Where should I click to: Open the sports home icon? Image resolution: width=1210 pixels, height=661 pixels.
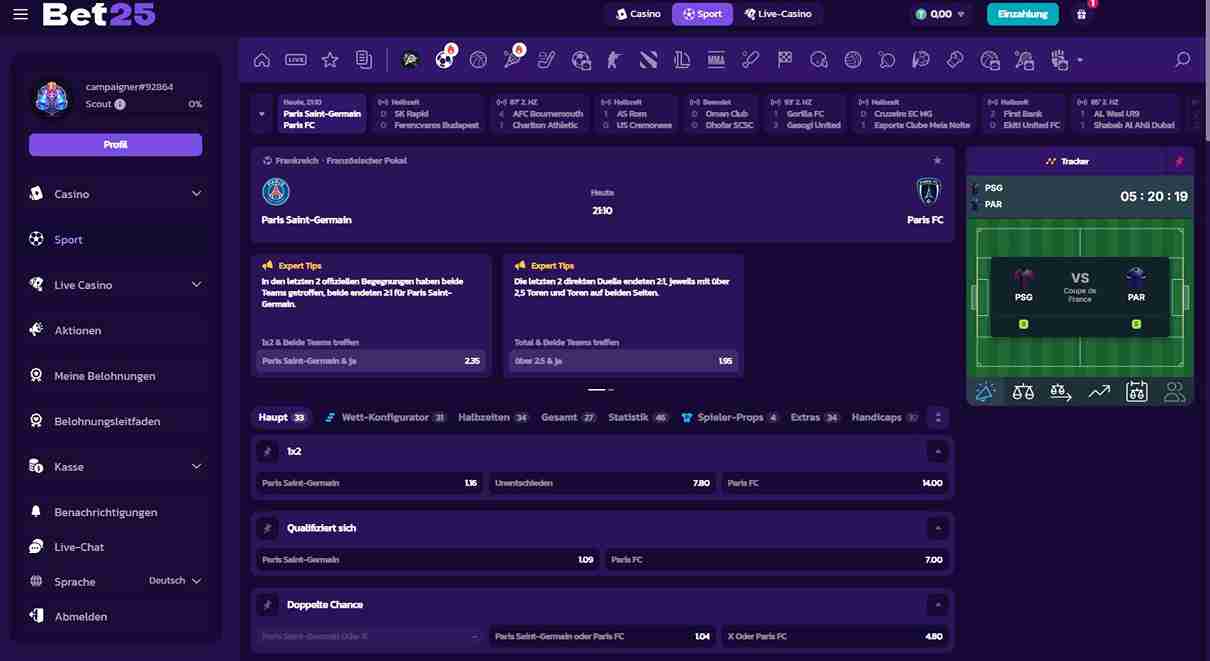pos(262,60)
